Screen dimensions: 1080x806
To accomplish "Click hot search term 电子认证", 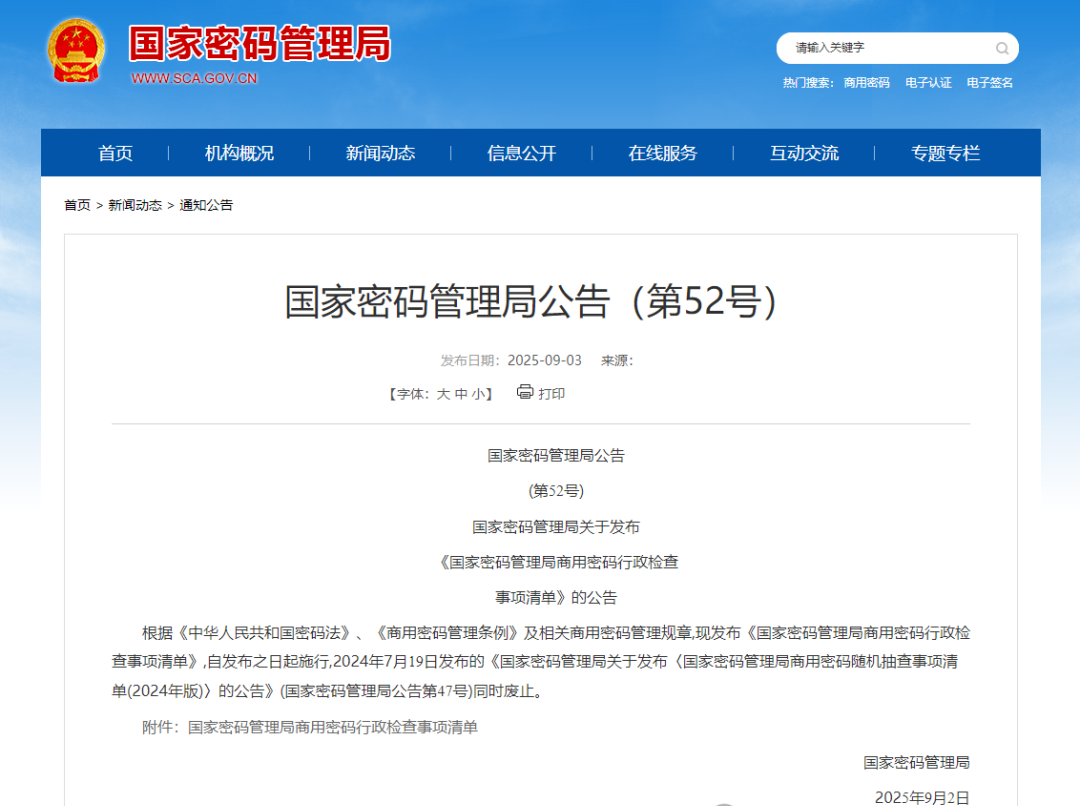I will (x=928, y=83).
